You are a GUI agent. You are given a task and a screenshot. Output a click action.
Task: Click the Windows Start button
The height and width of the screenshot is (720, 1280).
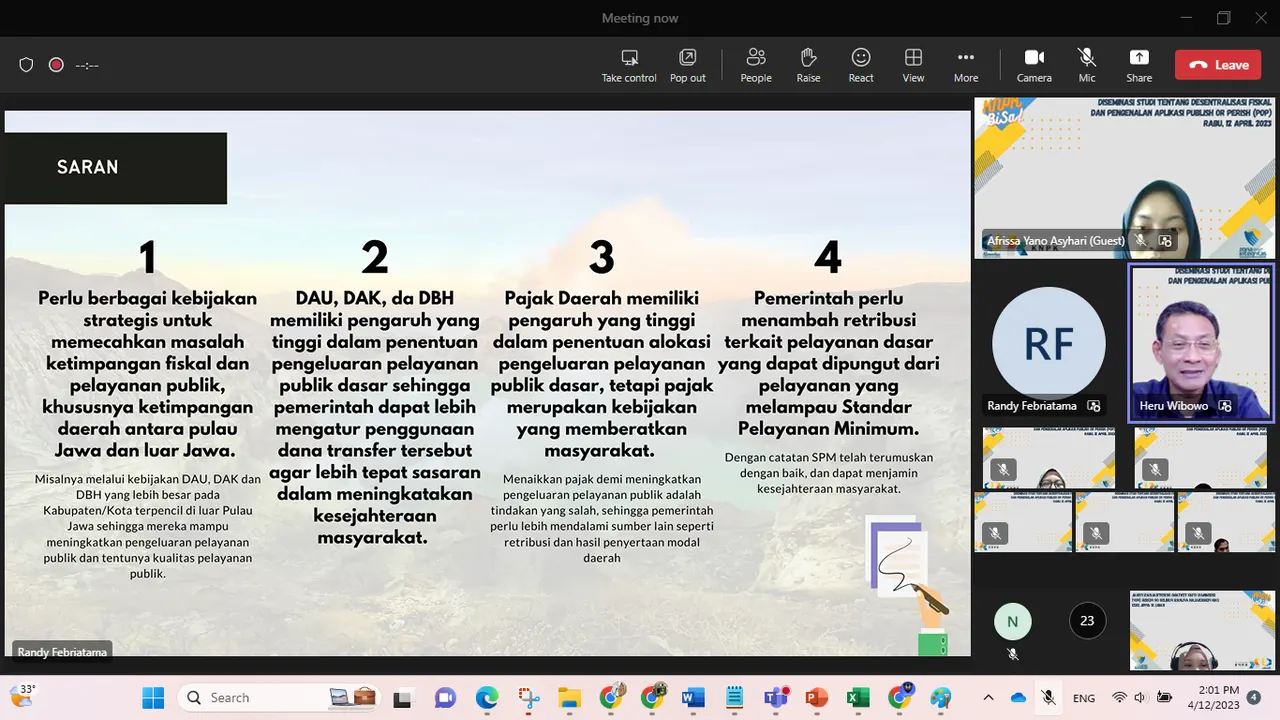(x=153, y=697)
